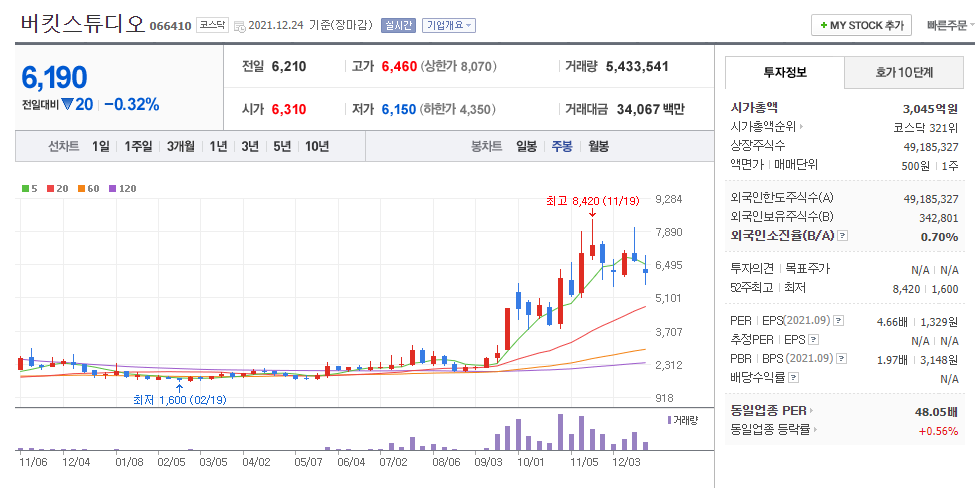Screen dimensions: 980x488
Task: Select the 10년 line chart period
Action: click(x=317, y=147)
